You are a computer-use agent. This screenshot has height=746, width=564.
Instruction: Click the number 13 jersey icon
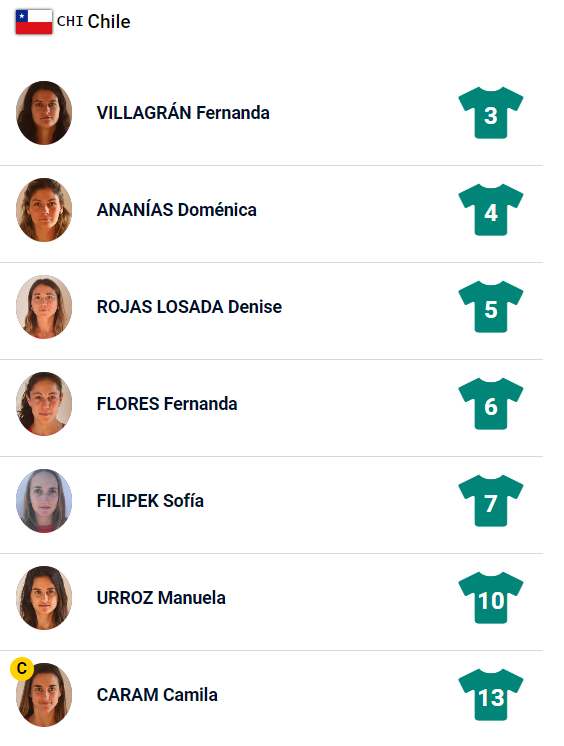tap(491, 695)
